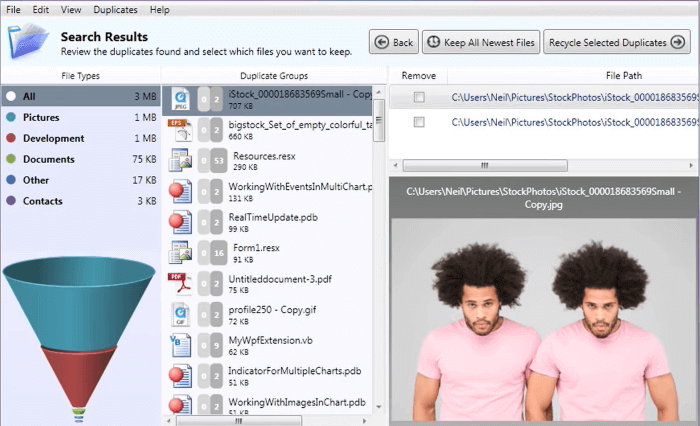The image size is (700, 426).
Task: Click the funnel chart blue Pictures segment
Action: (x=79, y=304)
